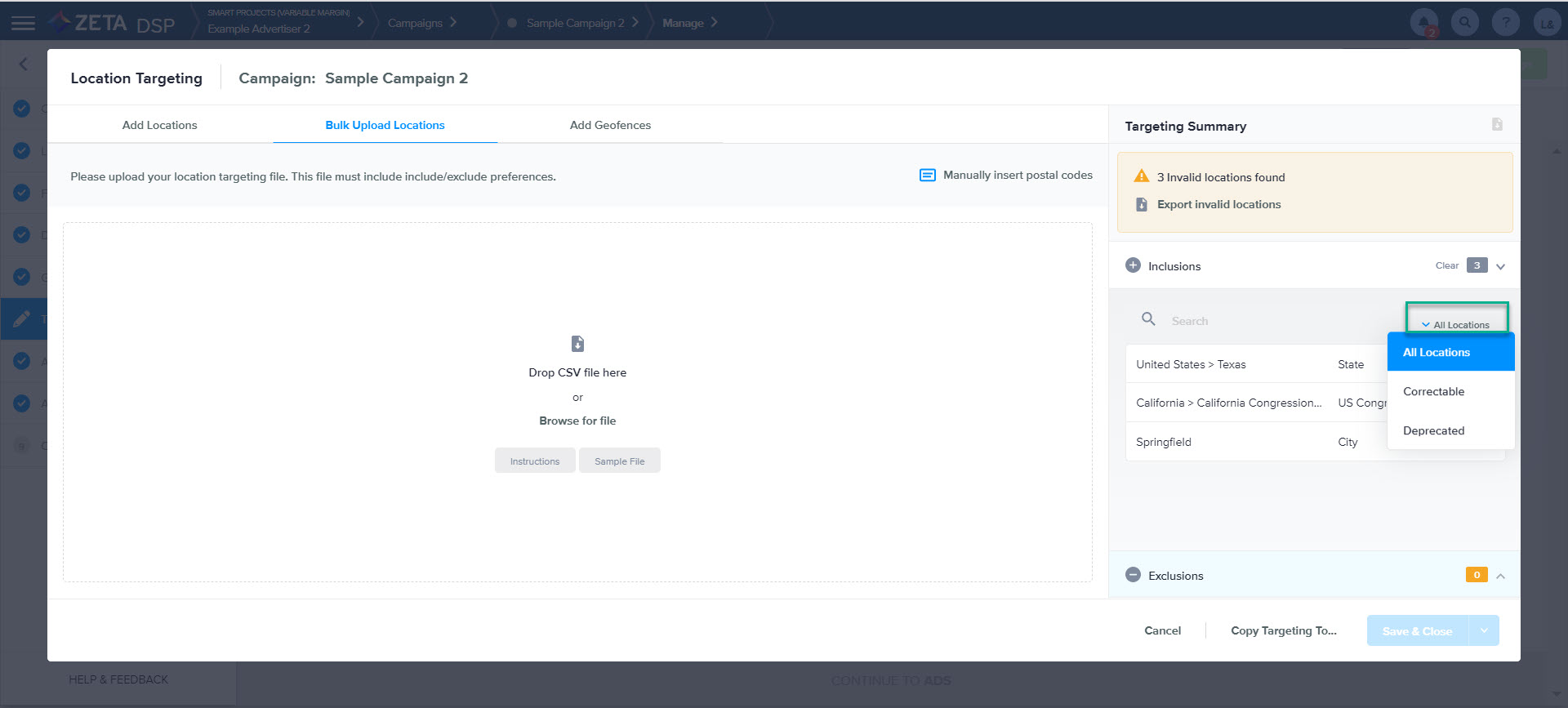Open the Save & Close dropdown arrow

[1484, 630]
